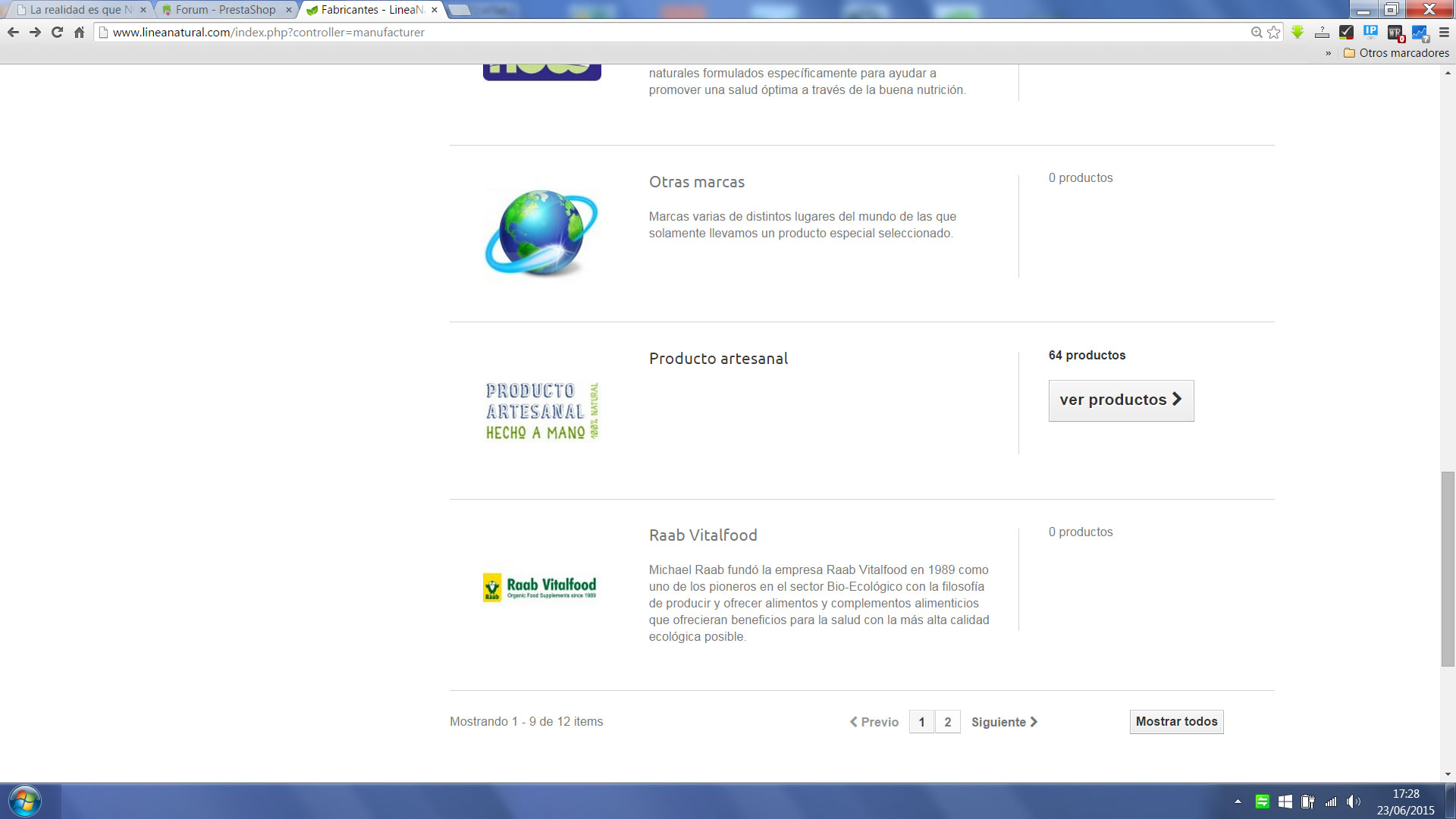Click the WR extension icon

tap(1395, 33)
